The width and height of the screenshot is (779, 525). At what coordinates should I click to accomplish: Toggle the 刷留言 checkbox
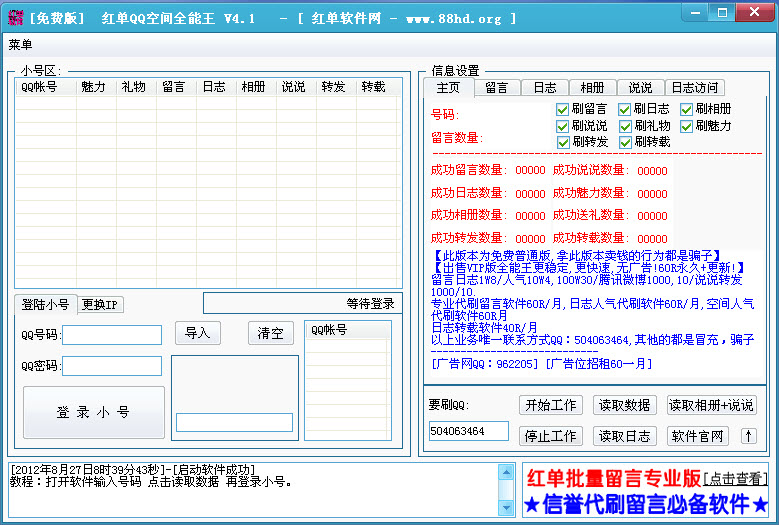click(x=562, y=109)
